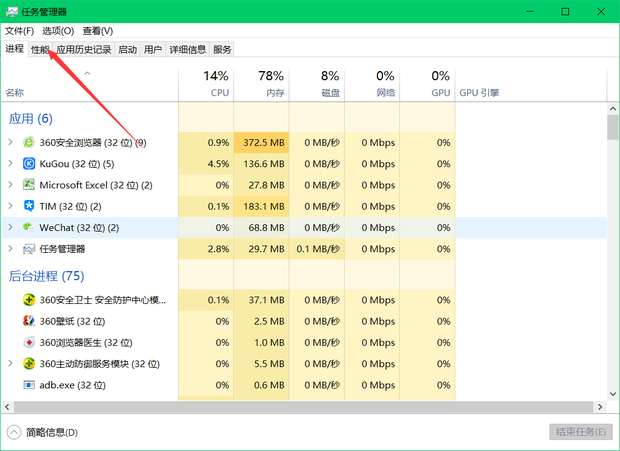Click the 37.1 MB memory cell
The image size is (620, 451).
[x=261, y=300]
